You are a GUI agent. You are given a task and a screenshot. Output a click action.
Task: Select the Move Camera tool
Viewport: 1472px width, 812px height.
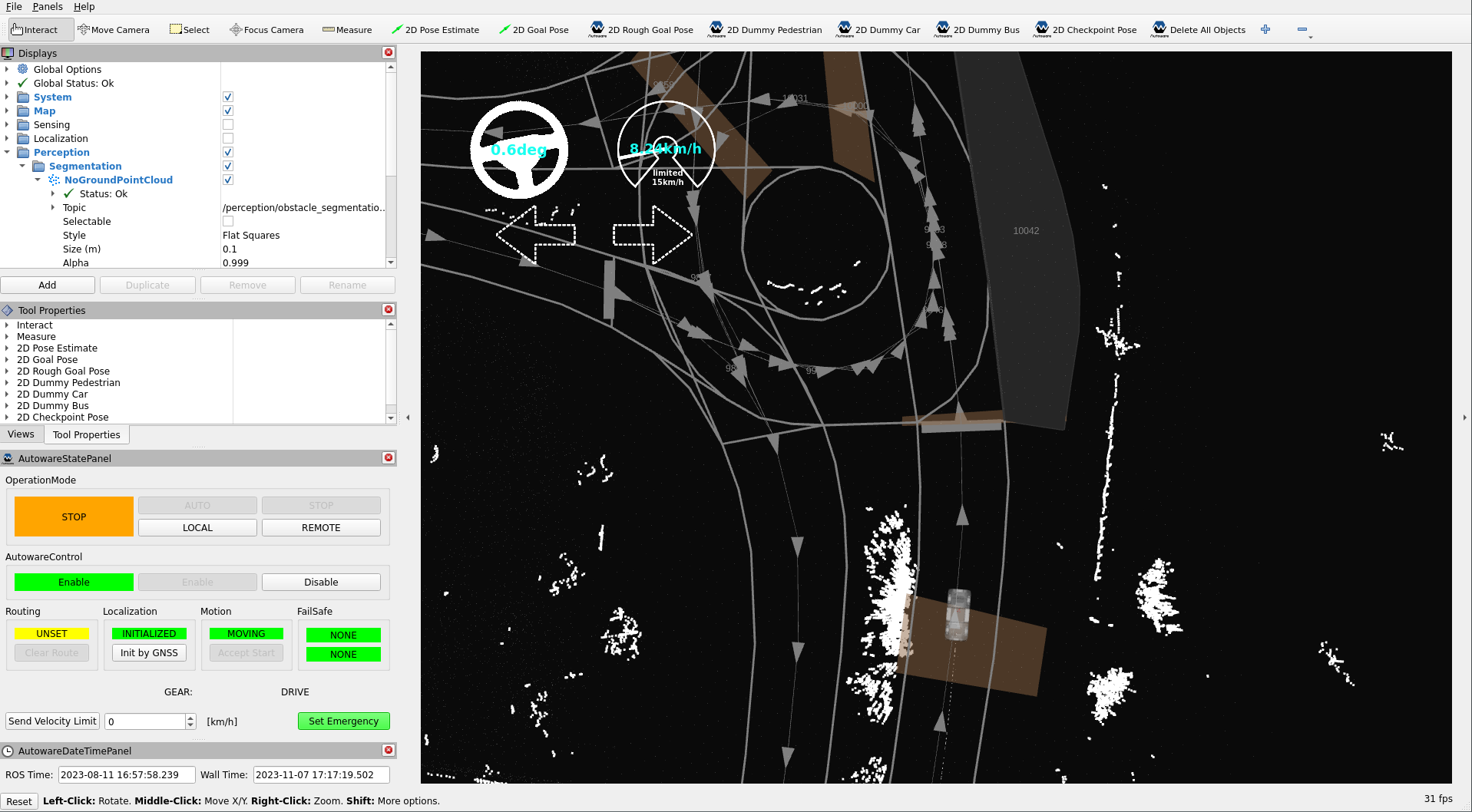tap(114, 30)
